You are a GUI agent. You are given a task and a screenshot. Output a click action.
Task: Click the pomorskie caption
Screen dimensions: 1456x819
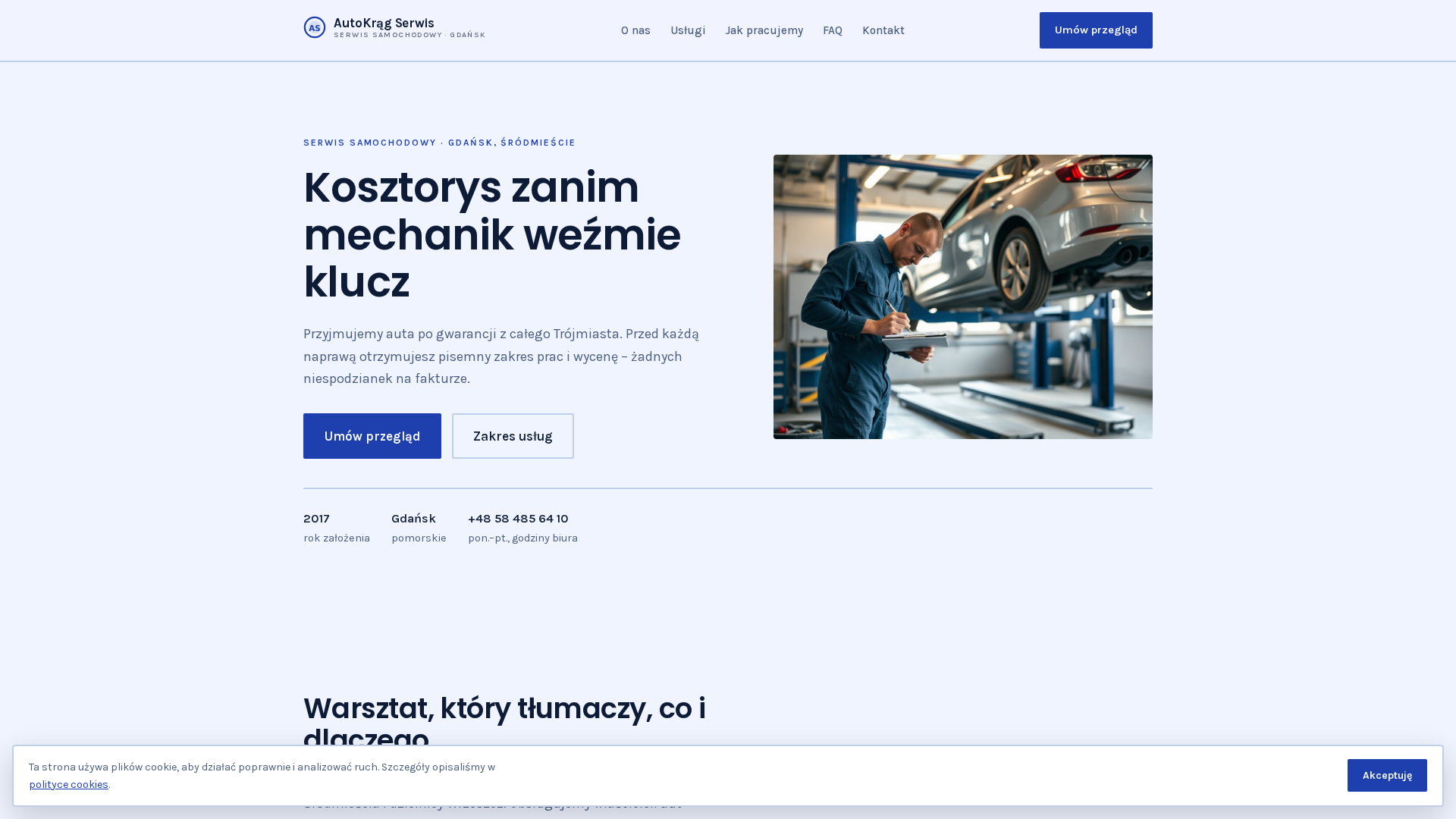point(419,538)
